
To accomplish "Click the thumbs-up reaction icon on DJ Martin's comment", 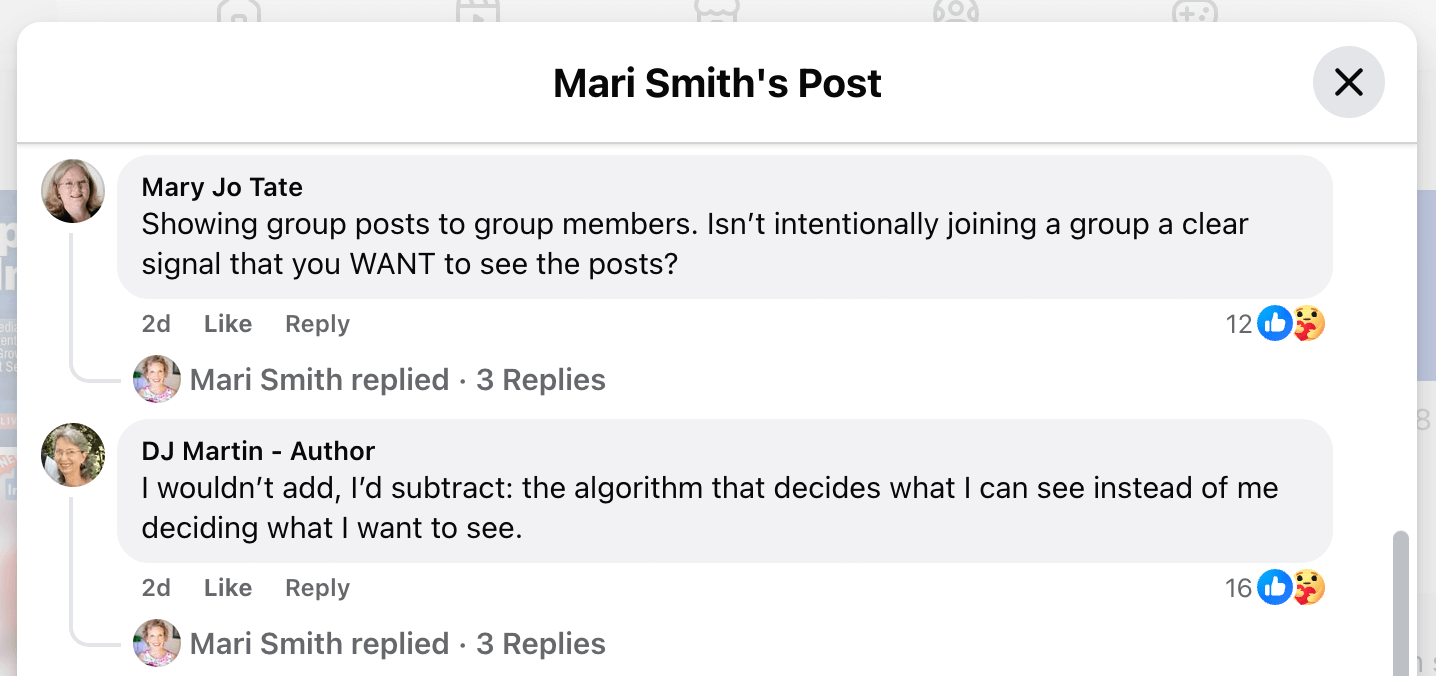I will click(x=1274, y=588).
